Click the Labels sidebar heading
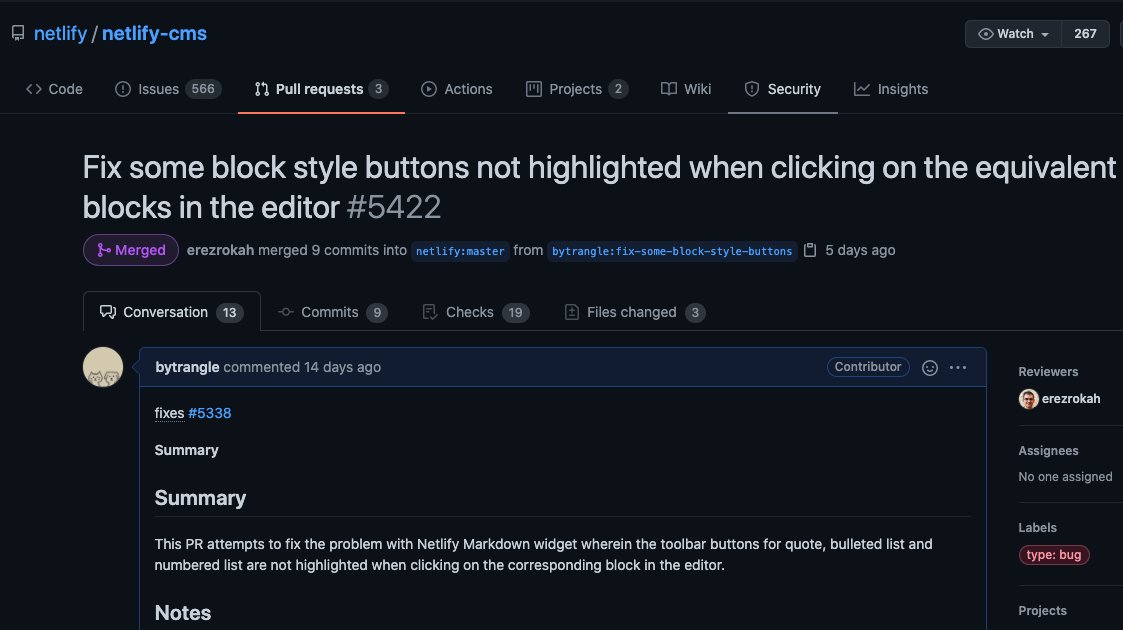 click(1037, 528)
